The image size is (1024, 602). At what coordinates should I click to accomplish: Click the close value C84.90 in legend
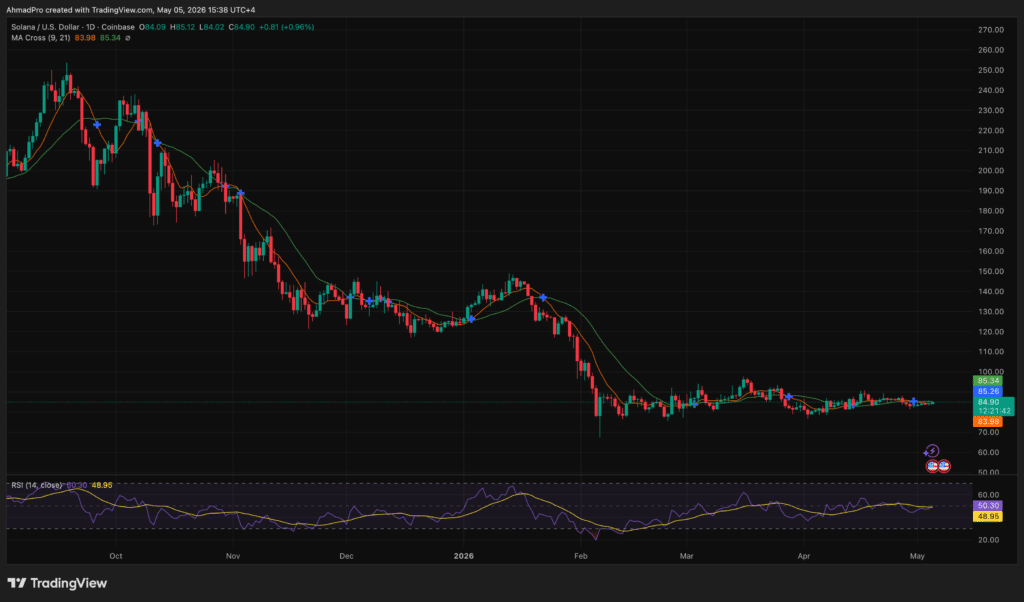pyautogui.click(x=242, y=27)
